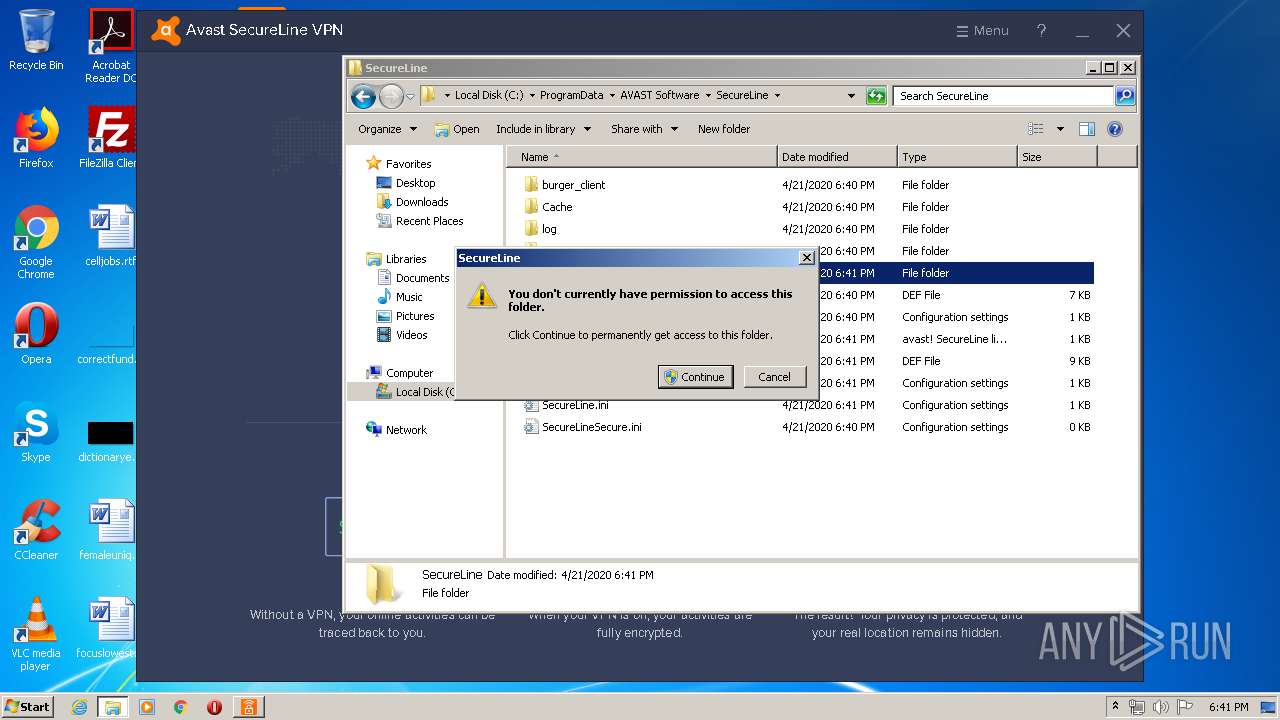Screen dimensions: 1280x720
Task: Select Local Disk (C:) breadcrumb
Action: (x=489, y=96)
